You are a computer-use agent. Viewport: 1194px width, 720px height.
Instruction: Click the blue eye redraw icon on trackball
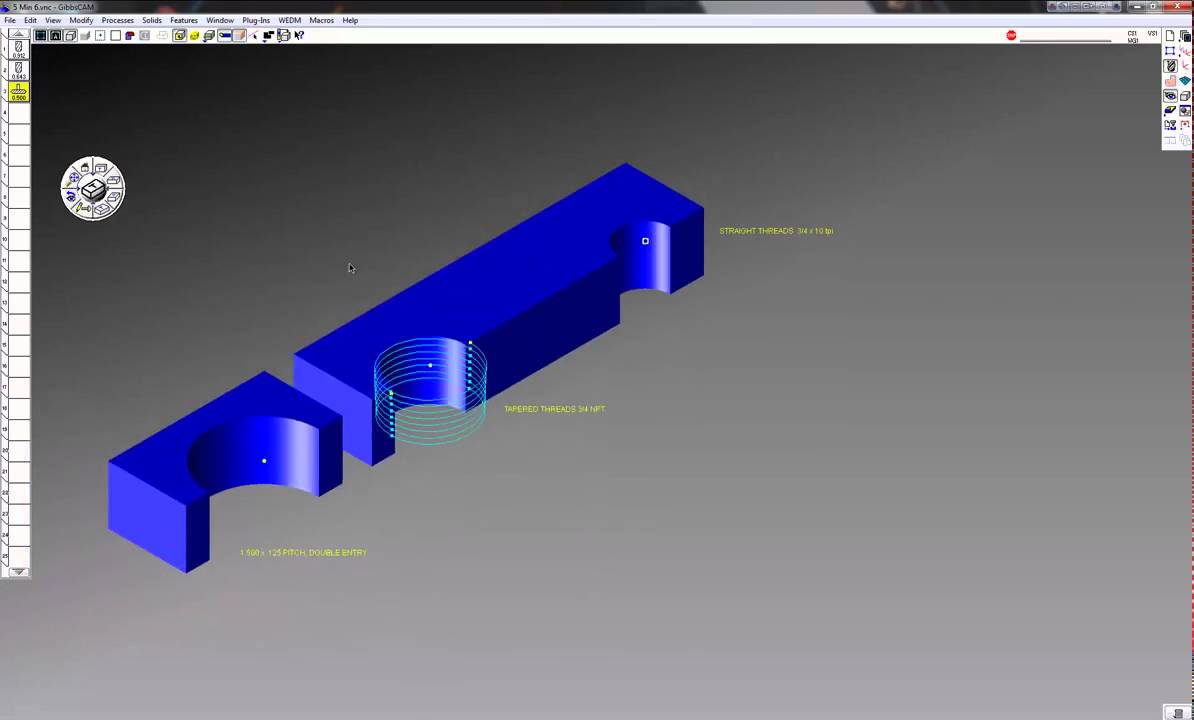point(71,196)
